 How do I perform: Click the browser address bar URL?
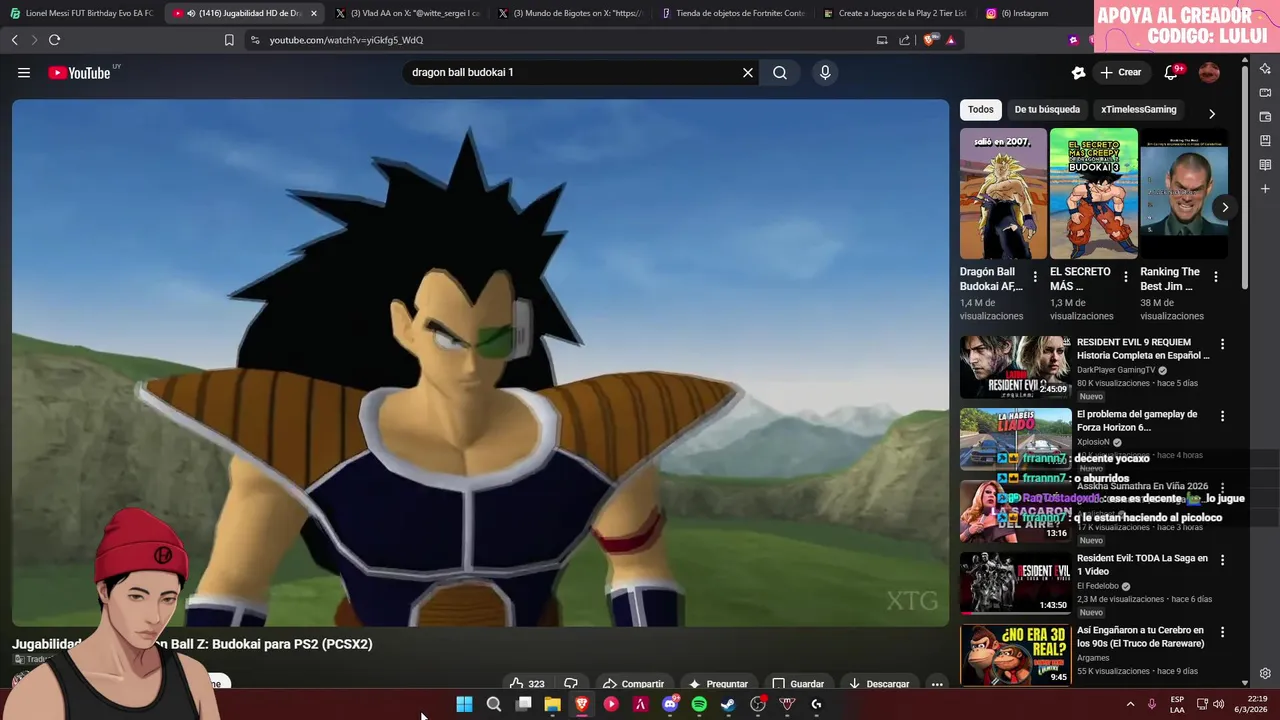click(x=347, y=40)
